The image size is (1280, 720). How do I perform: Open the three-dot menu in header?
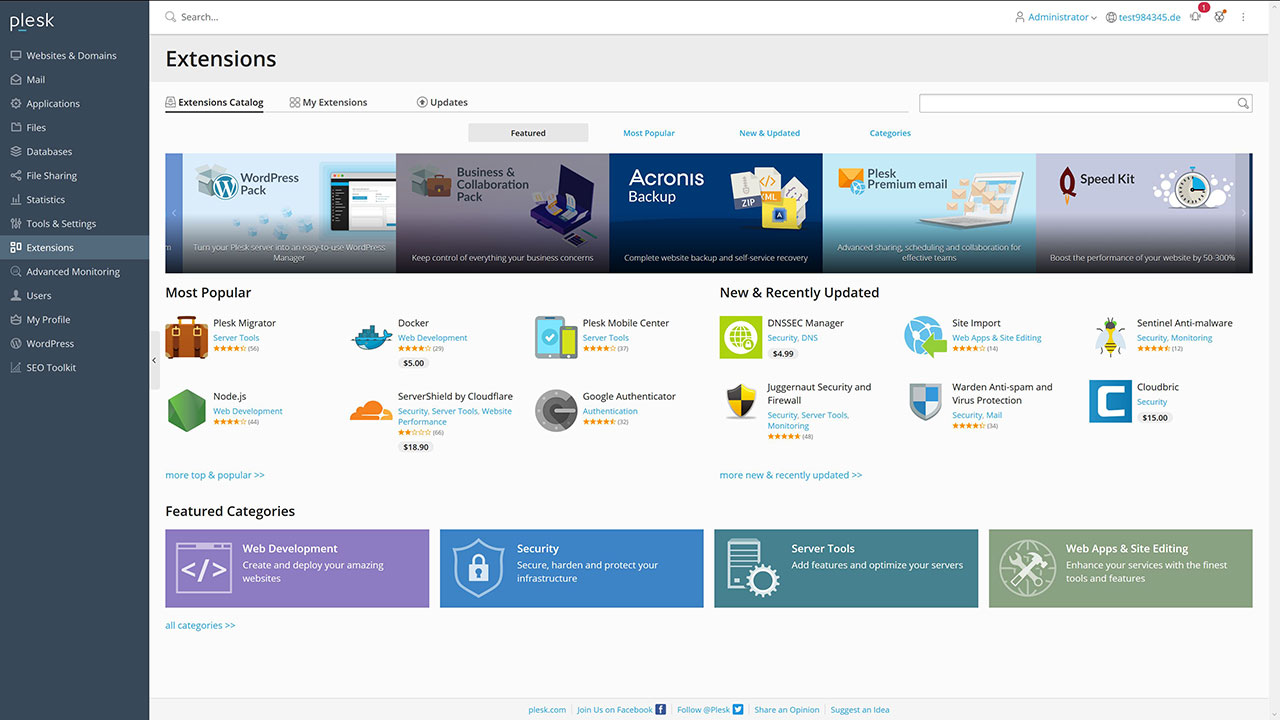coord(1244,17)
